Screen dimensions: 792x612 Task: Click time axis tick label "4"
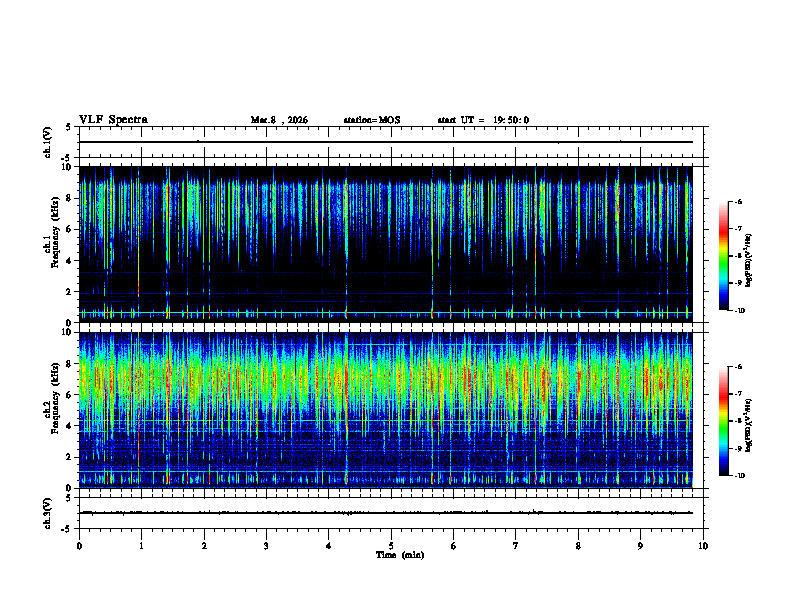click(x=329, y=546)
